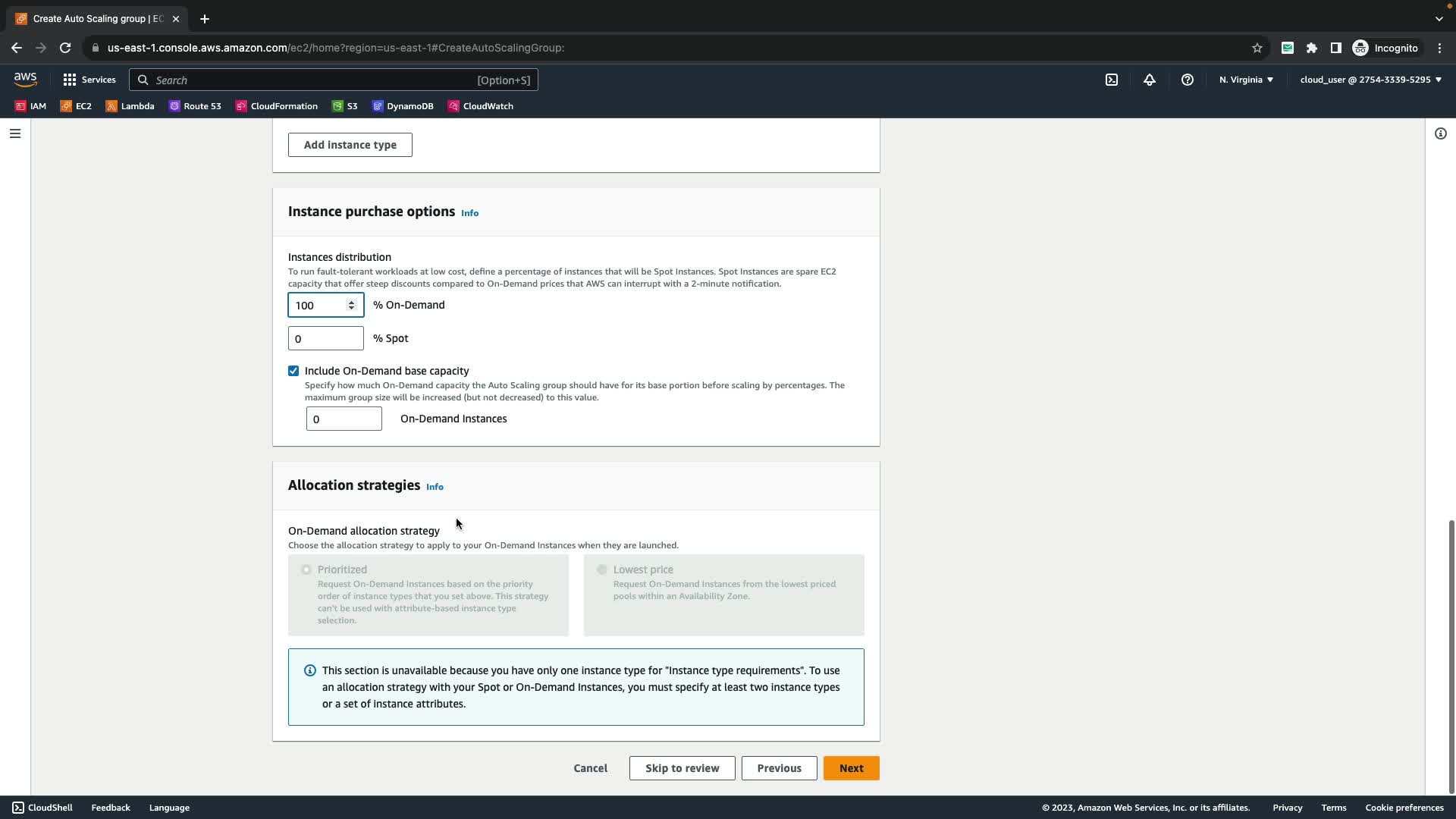
Task: Bookmark page with the star icon
Action: 1257,48
